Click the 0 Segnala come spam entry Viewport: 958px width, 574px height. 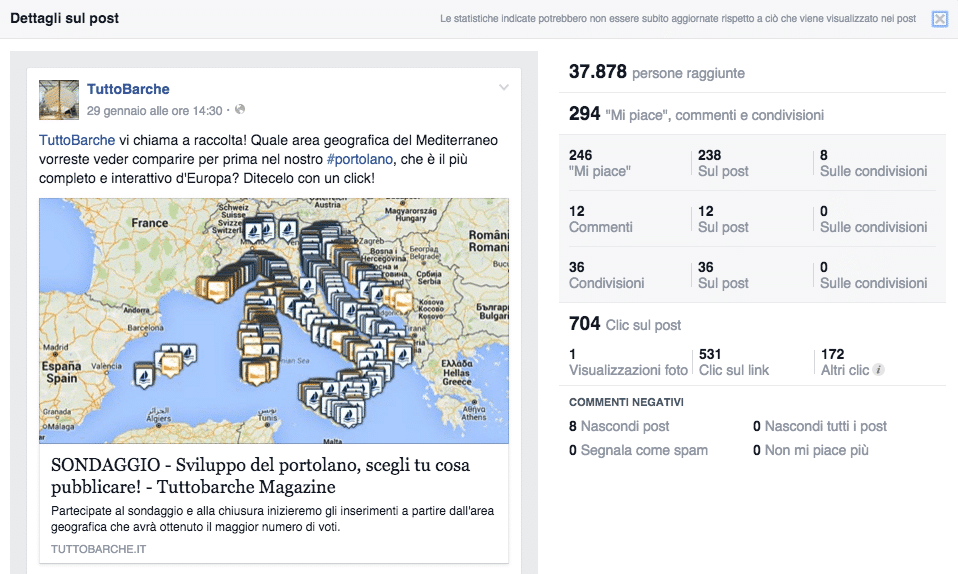(638, 451)
